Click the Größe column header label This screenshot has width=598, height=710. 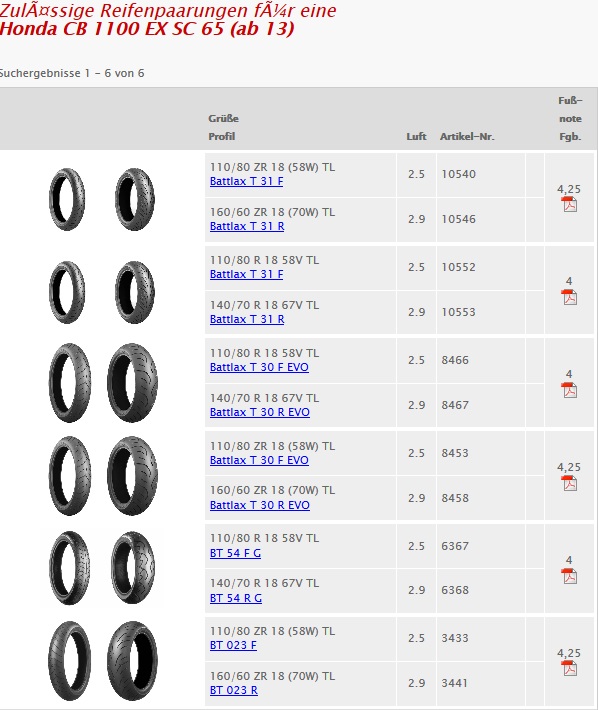[x=223, y=118]
